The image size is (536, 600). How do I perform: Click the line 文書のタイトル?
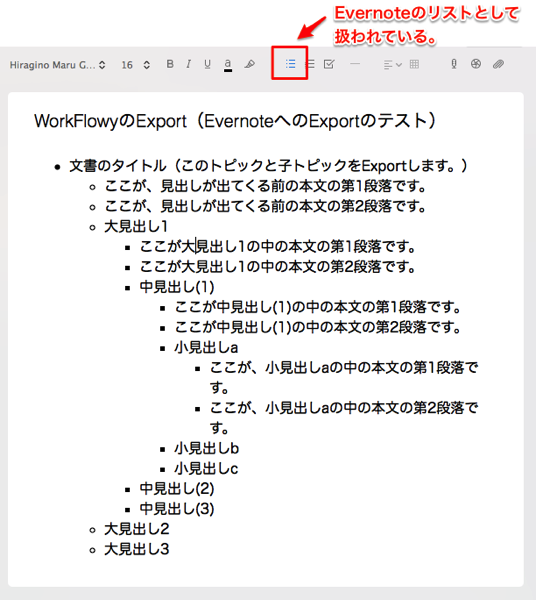pos(269,166)
